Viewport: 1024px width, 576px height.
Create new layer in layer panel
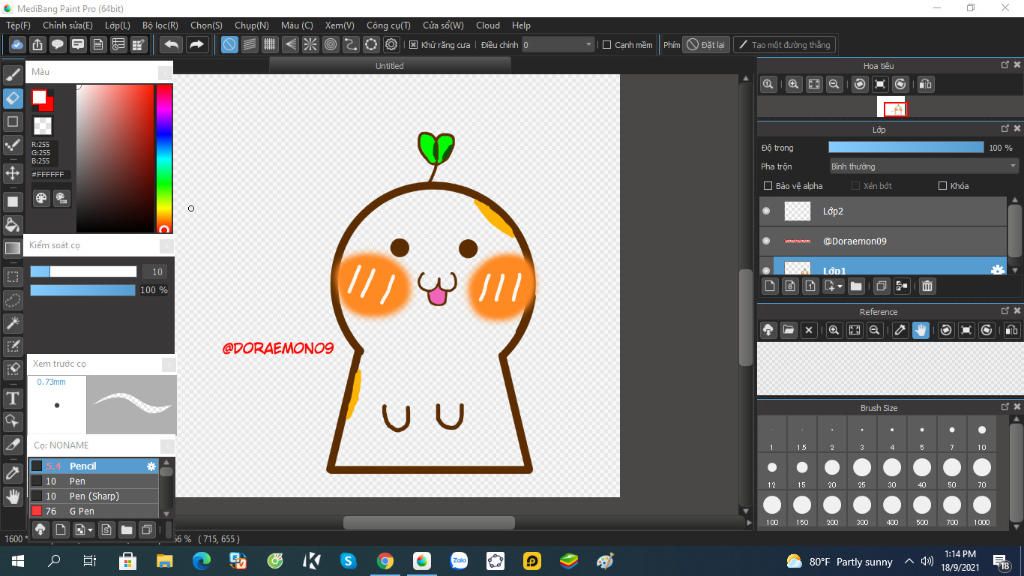pyautogui.click(x=770, y=286)
